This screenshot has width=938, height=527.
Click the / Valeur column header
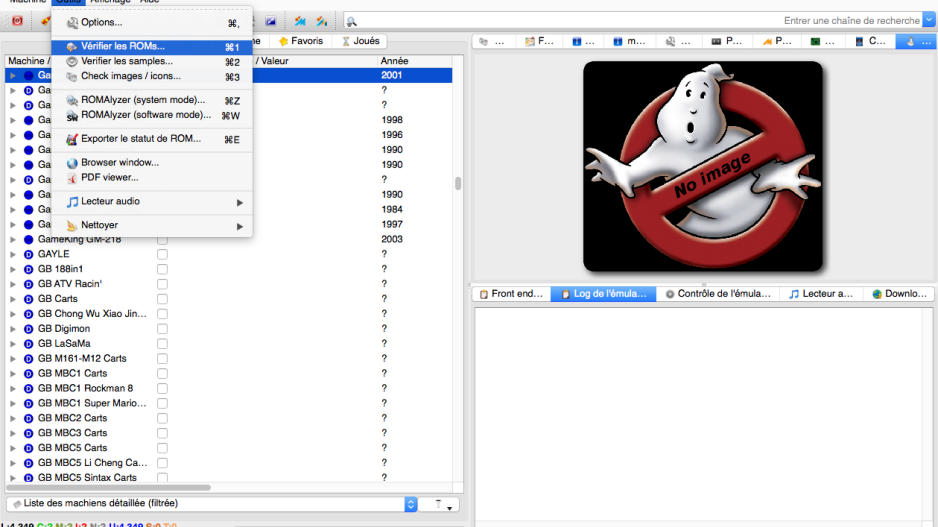(272, 61)
